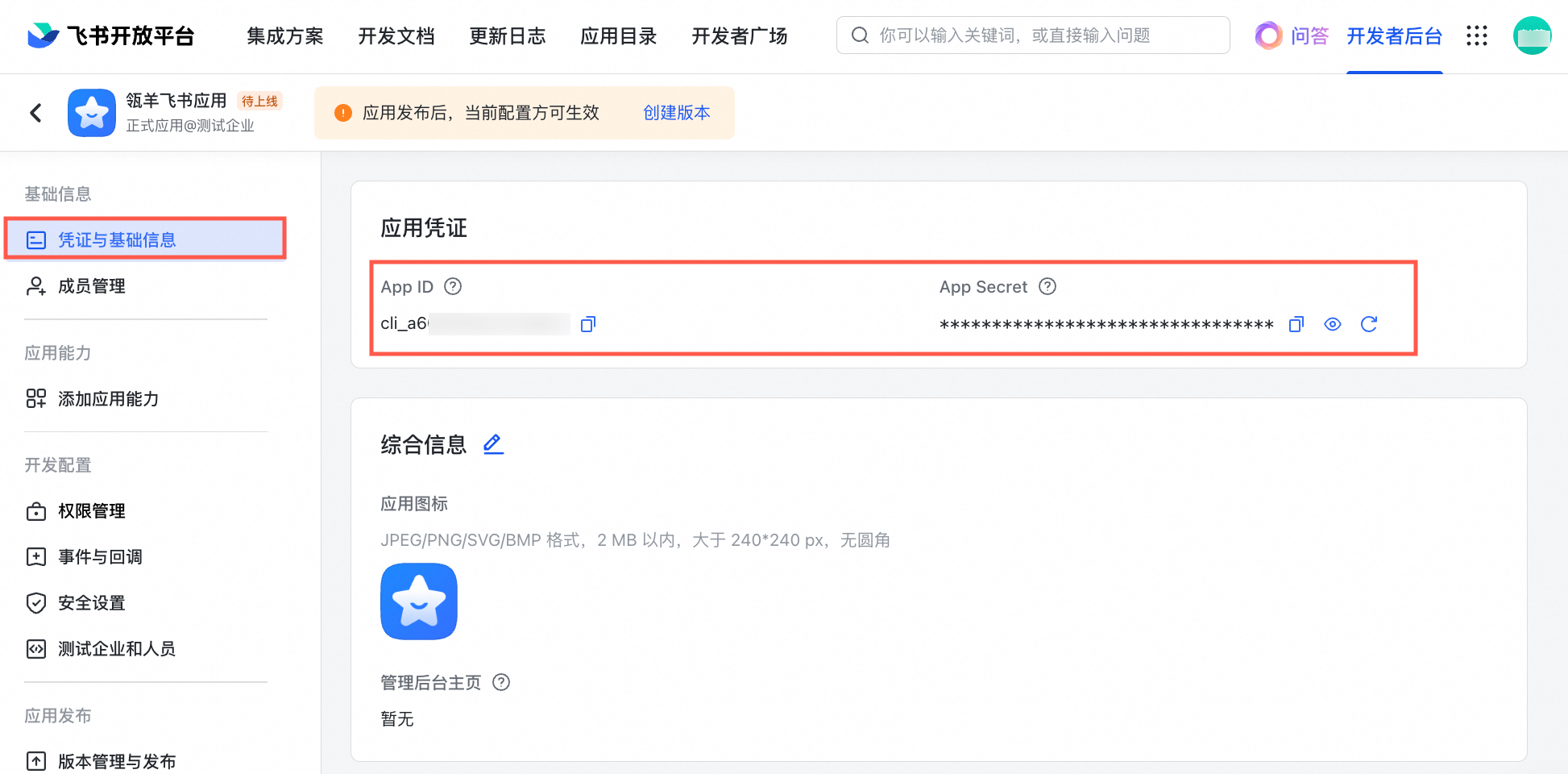This screenshot has height=774, width=1568.
Task: Click the 正式应用@测试企业 subtitle
Action: pos(190,126)
